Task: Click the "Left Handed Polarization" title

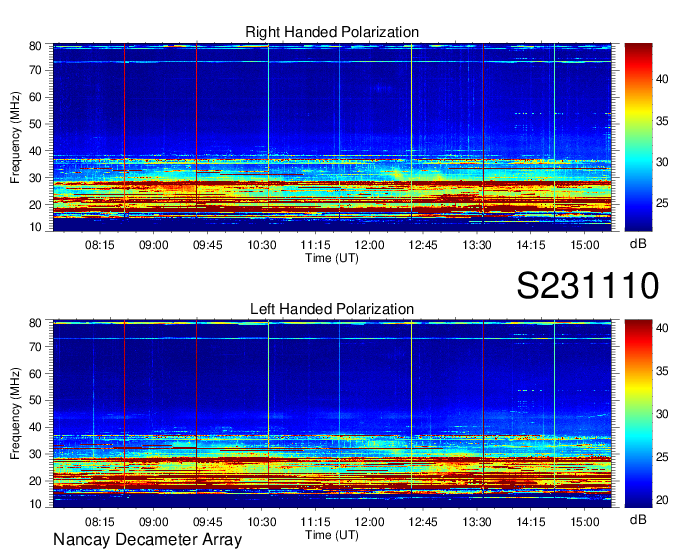Action: 332,309
